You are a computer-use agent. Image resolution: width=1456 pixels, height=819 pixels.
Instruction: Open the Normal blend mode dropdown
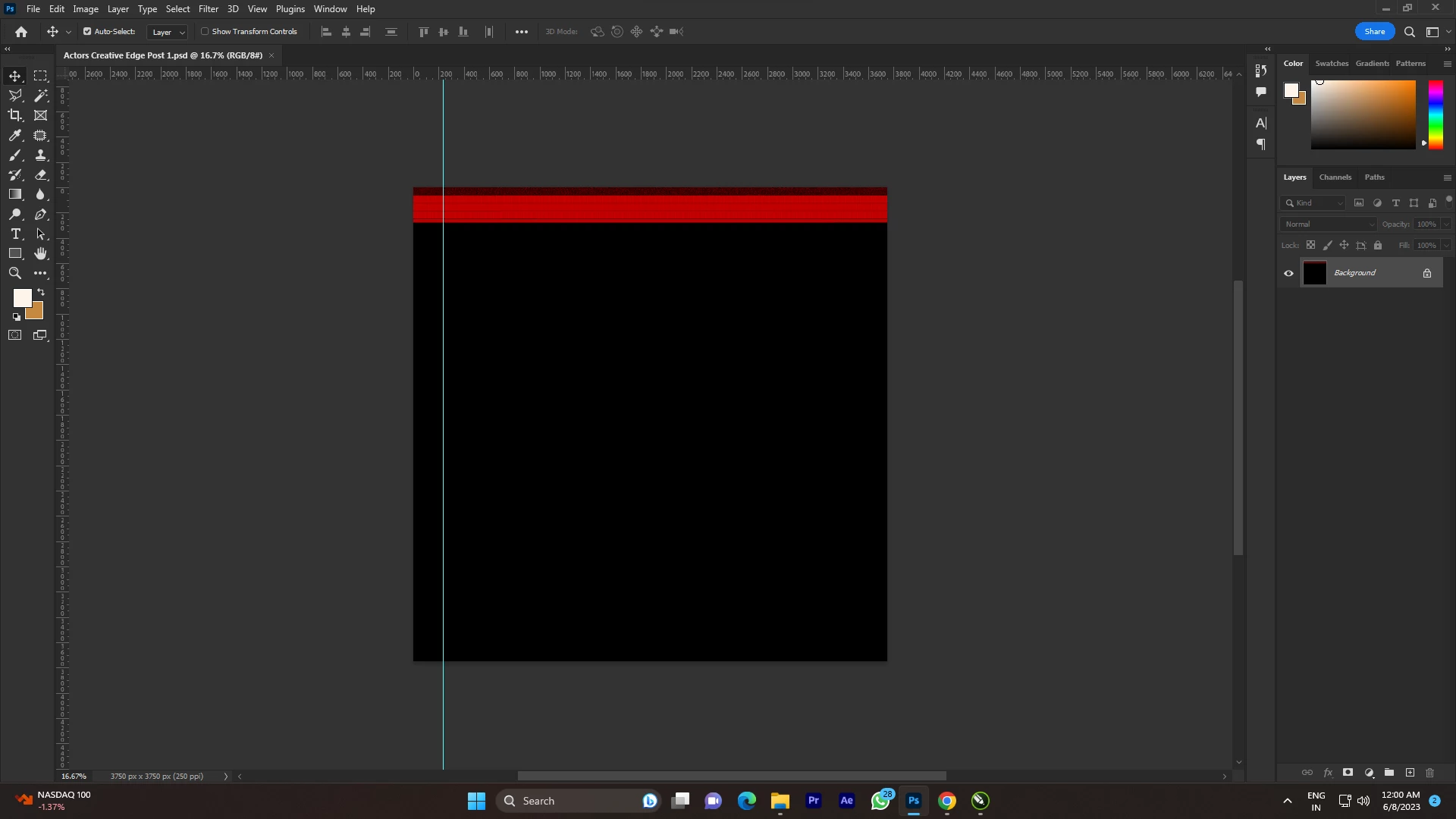[1329, 224]
